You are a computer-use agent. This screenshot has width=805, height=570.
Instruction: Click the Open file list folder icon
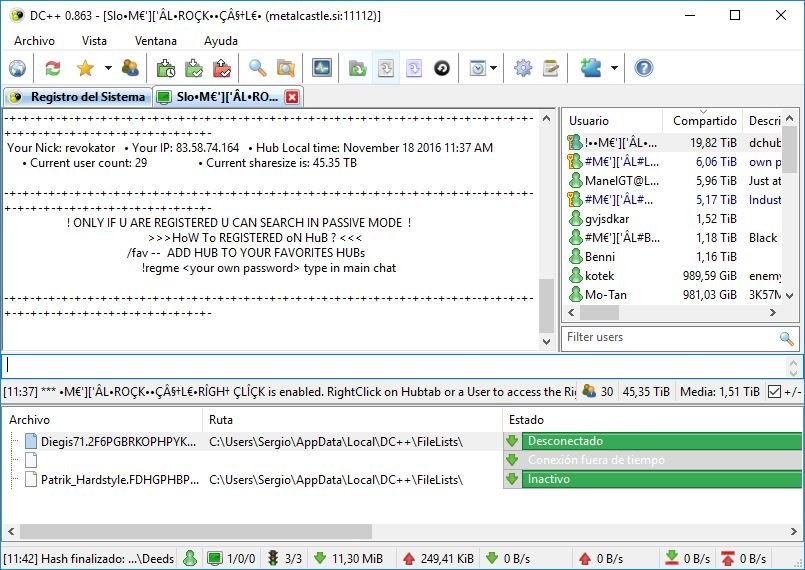tap(357, 68)
